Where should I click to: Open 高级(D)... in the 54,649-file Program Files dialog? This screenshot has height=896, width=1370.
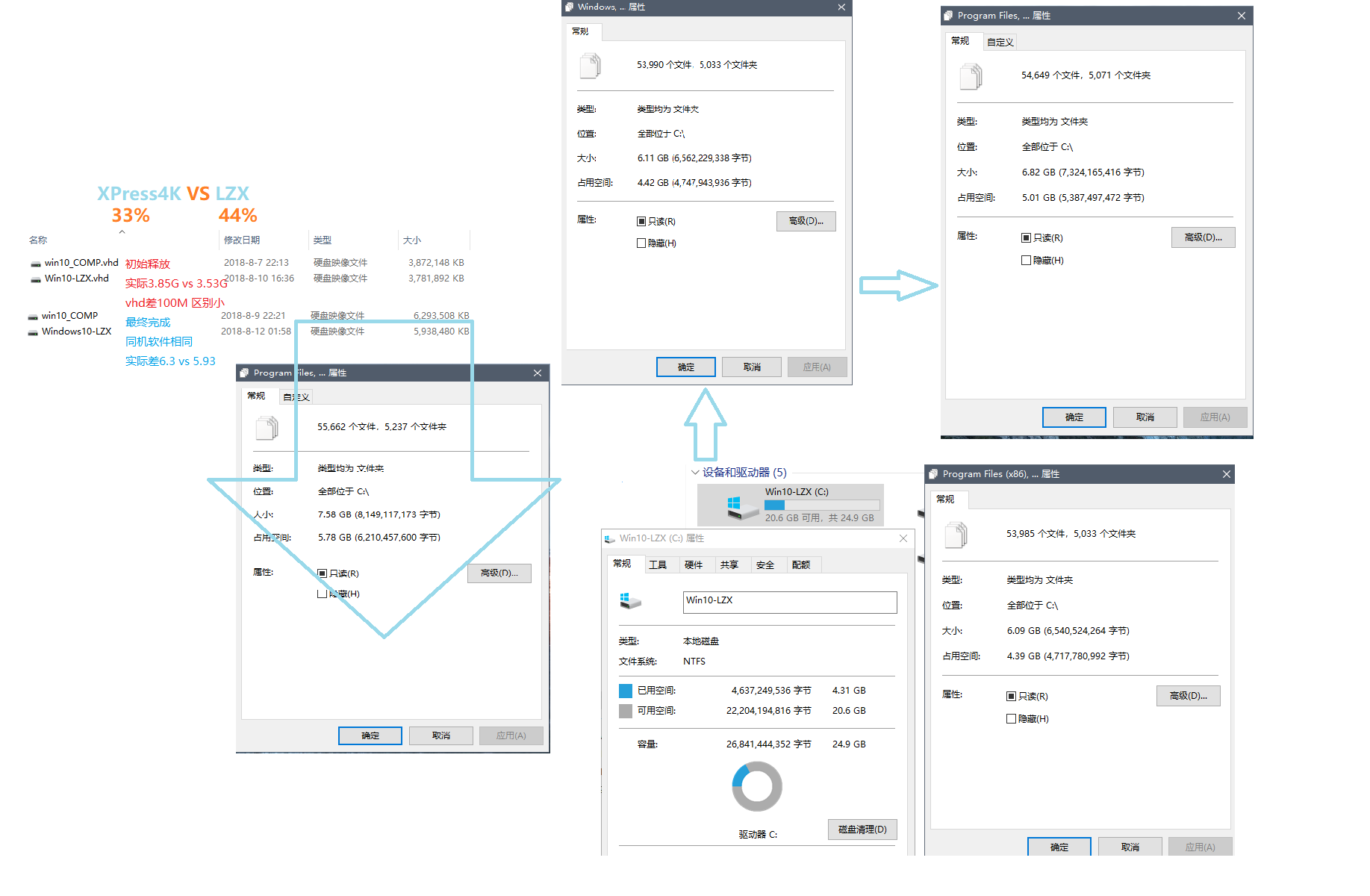point(1204,237)
